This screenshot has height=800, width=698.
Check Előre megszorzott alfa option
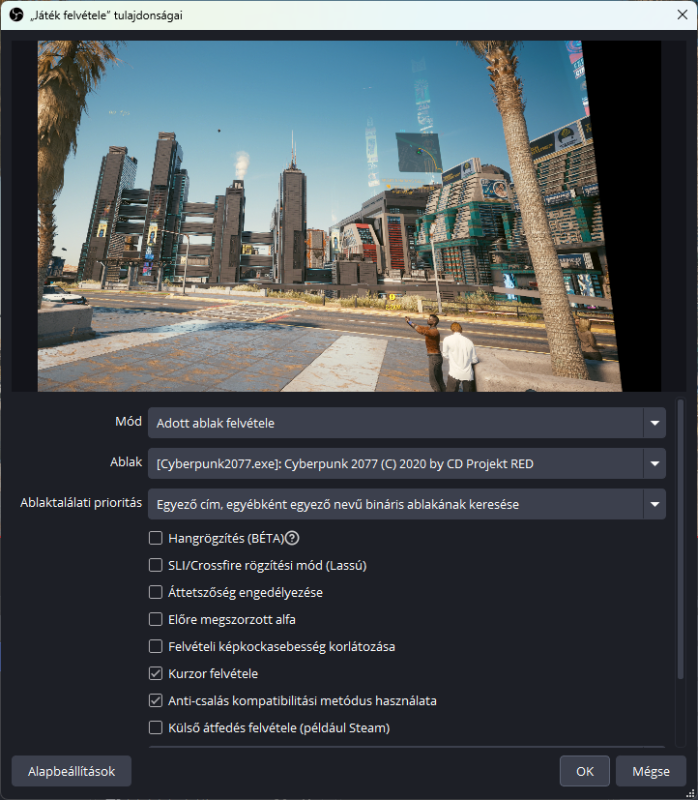156,619
